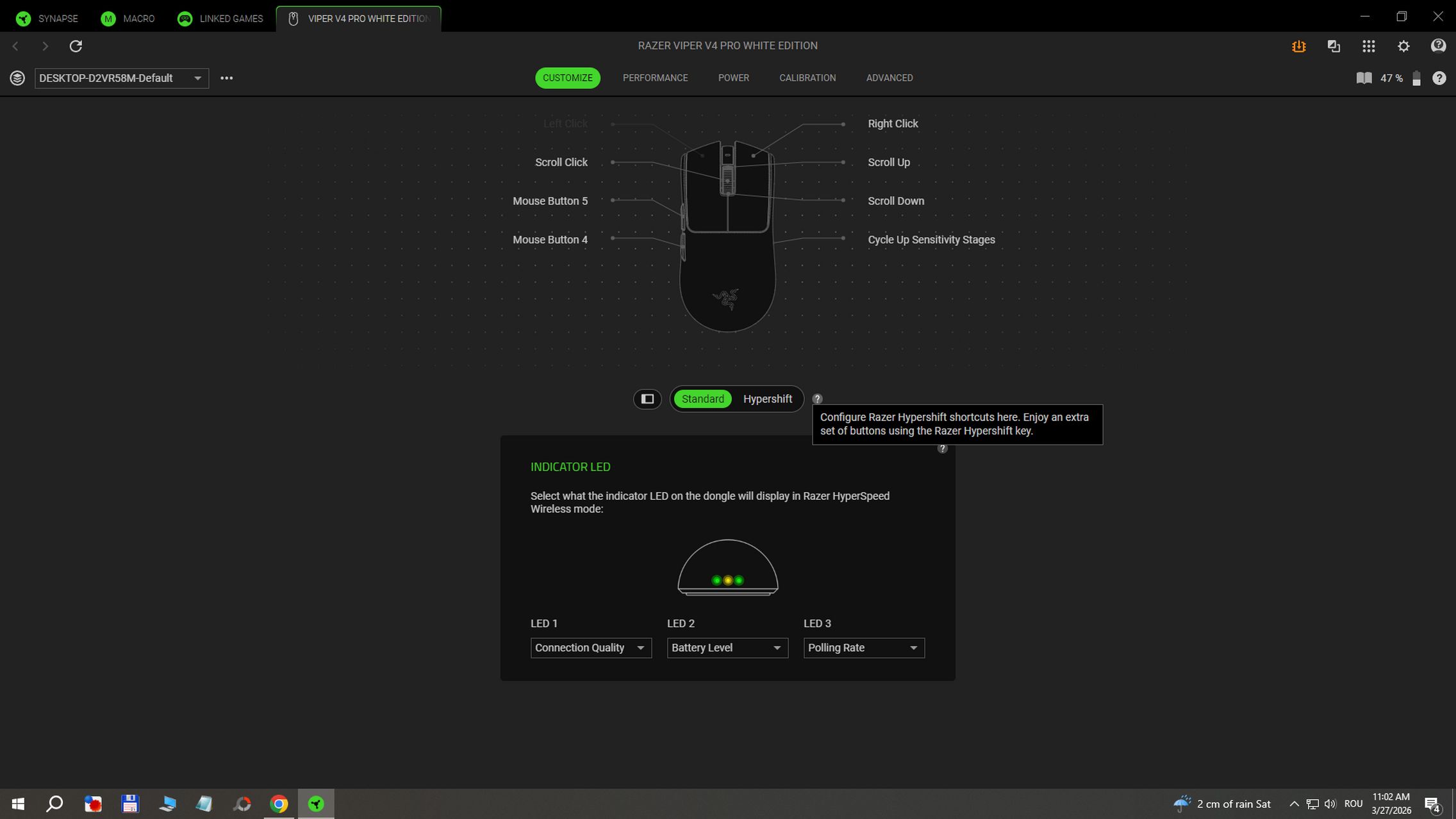This screenshot has width=1456, height=819.
Task: Select the Mouse Button 5 assignment
Action: coord(550,201)
